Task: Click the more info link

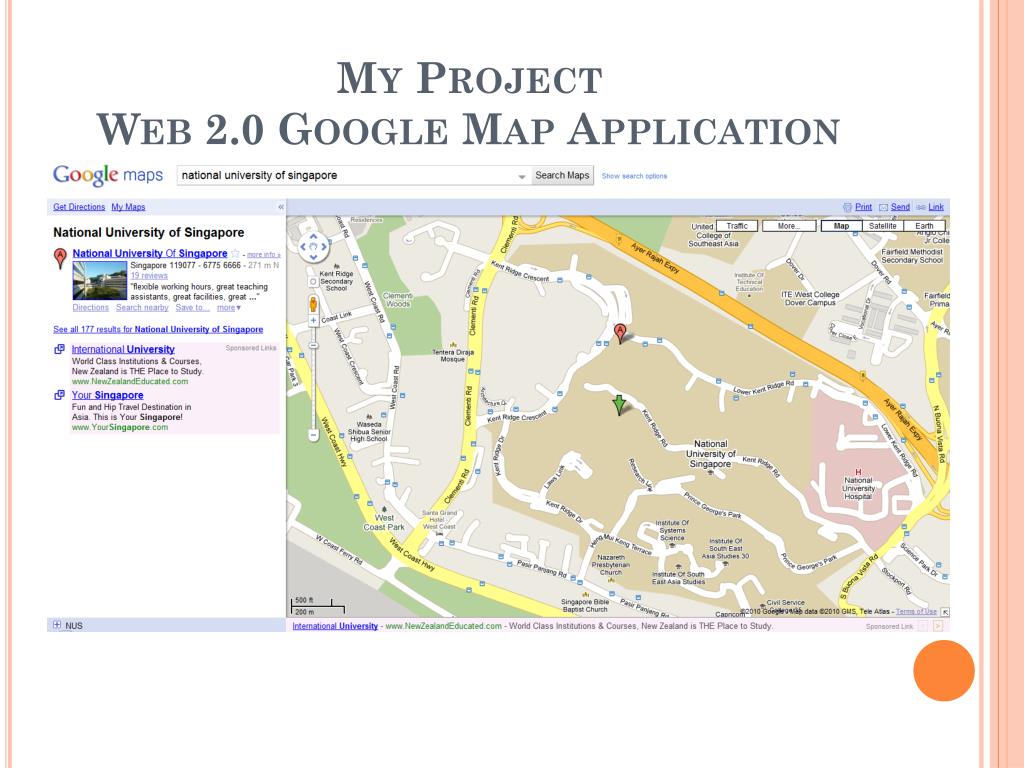Action: click(x=263, y=255)
